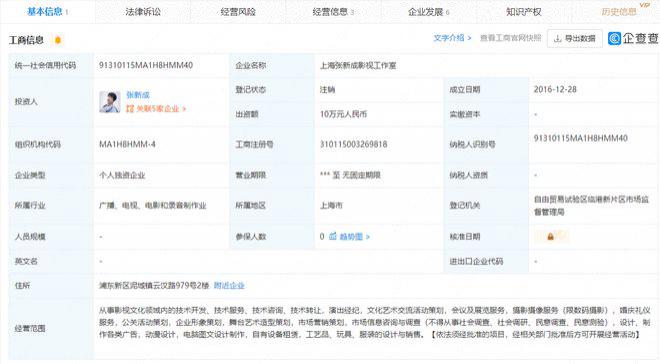Select the 工商信息 section heading
Screen dimensions: 660x364
[26, 40]
